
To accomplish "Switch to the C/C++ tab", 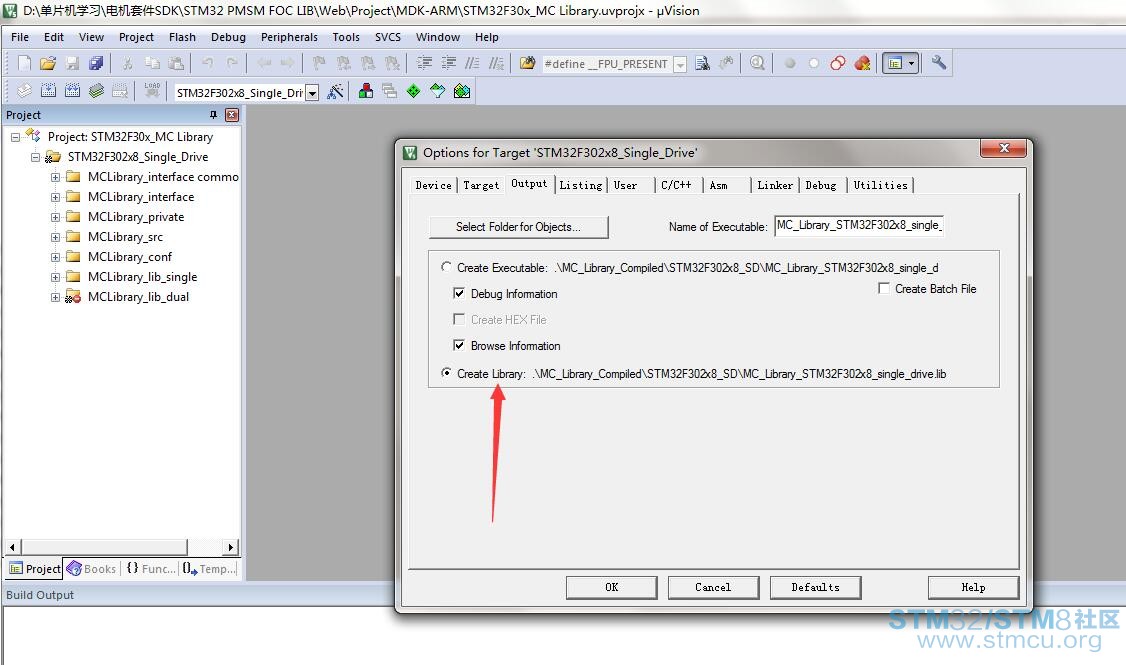I will coord(676,185).
